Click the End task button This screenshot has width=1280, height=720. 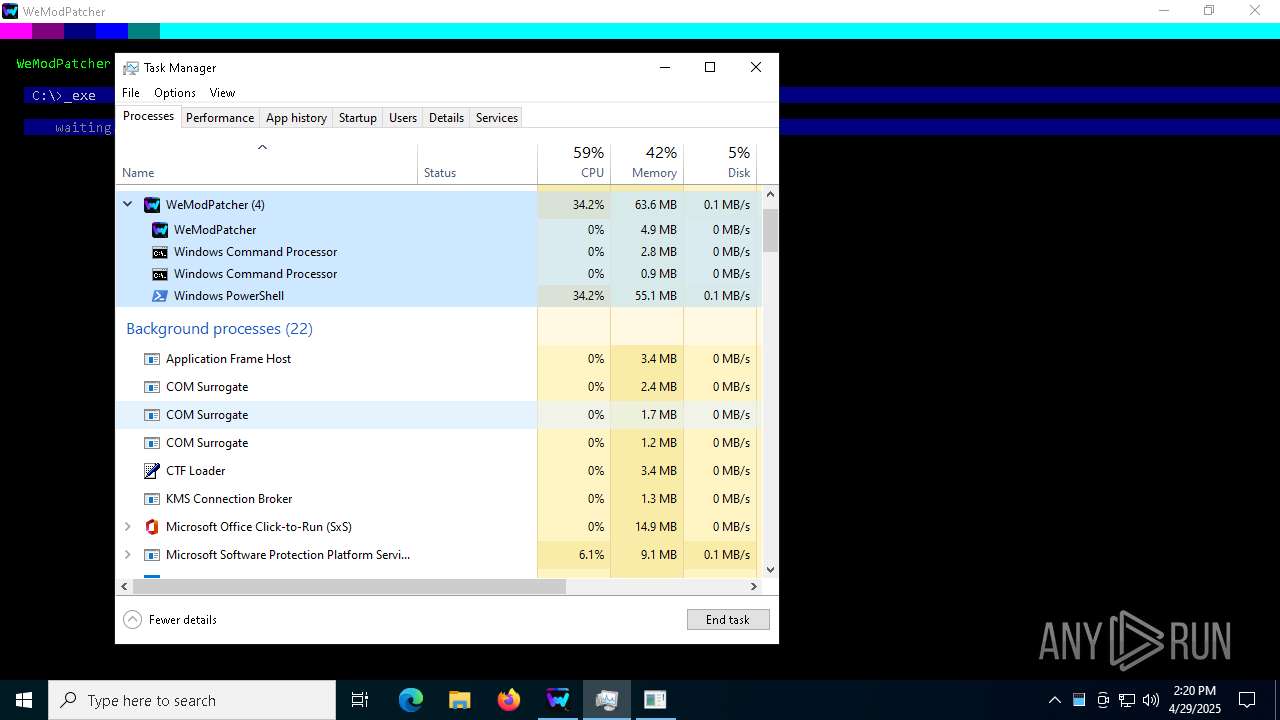tap(728, 620)
